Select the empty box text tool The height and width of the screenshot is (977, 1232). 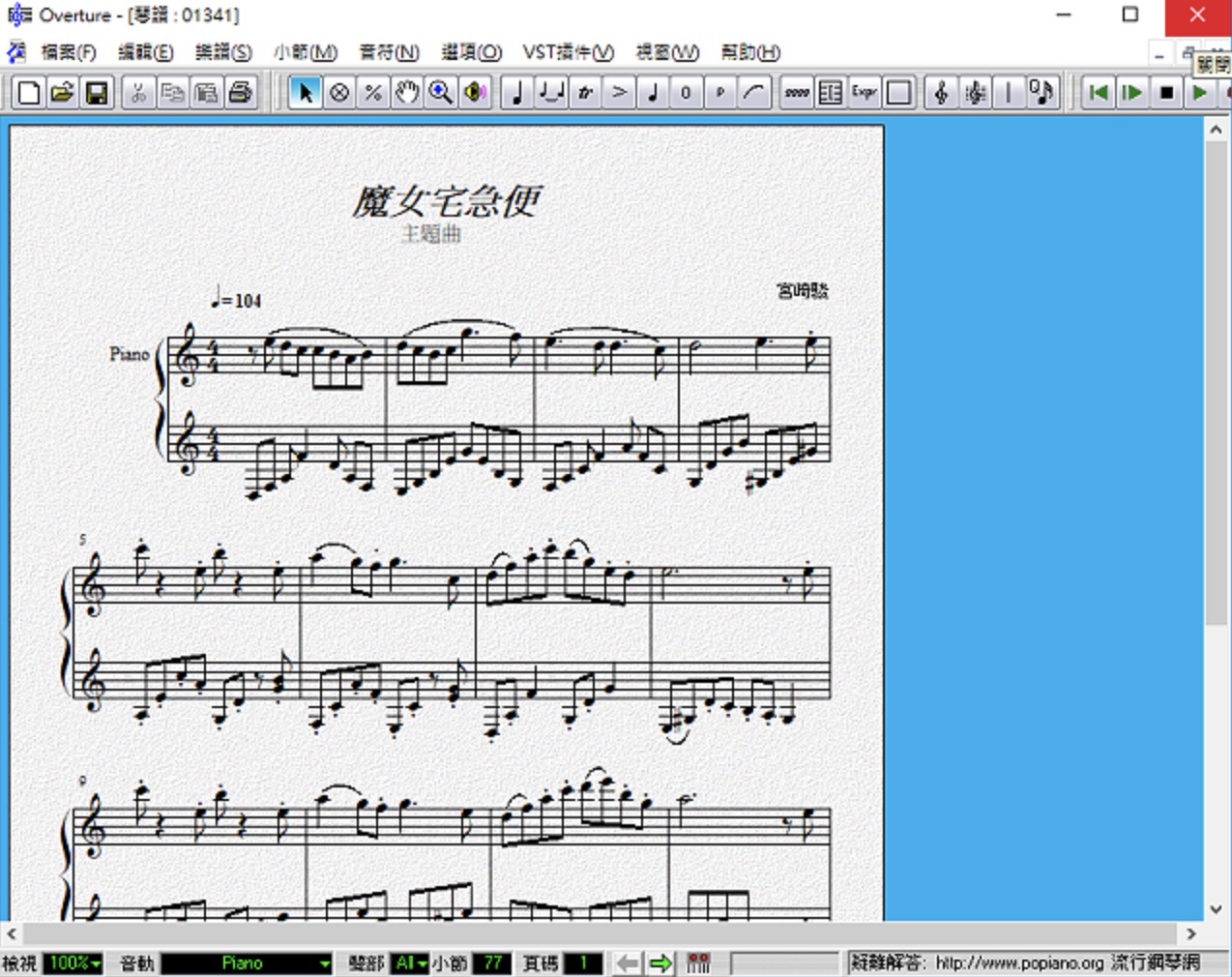[898, 93]
